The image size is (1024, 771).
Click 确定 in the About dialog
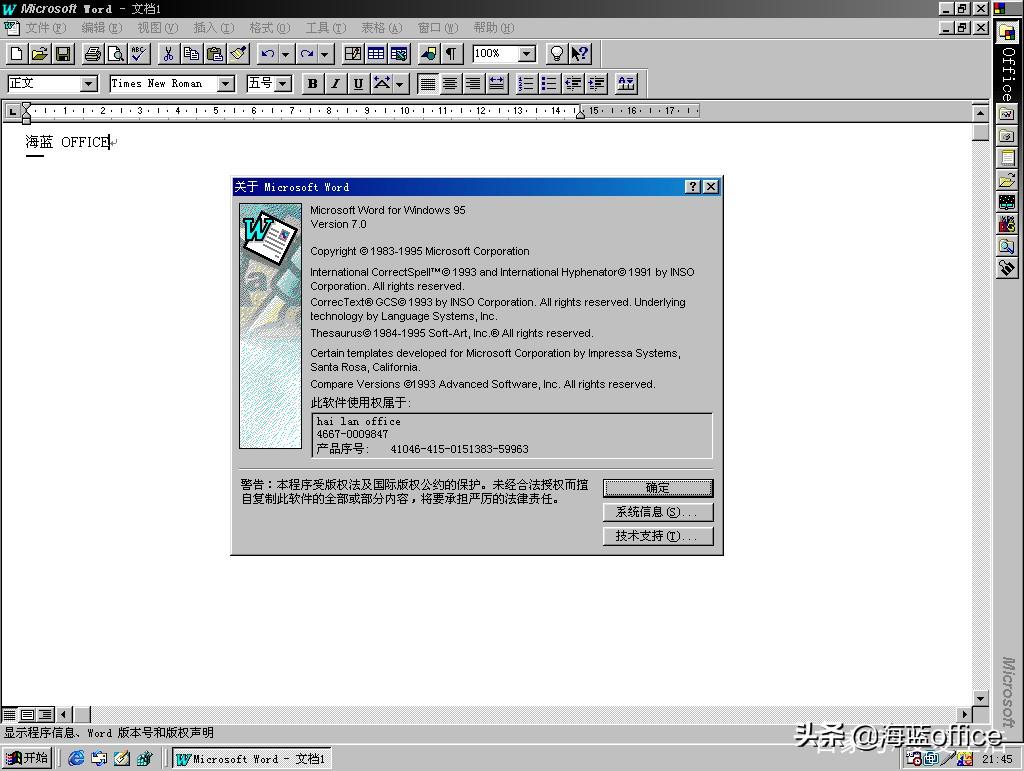point(658,488)
